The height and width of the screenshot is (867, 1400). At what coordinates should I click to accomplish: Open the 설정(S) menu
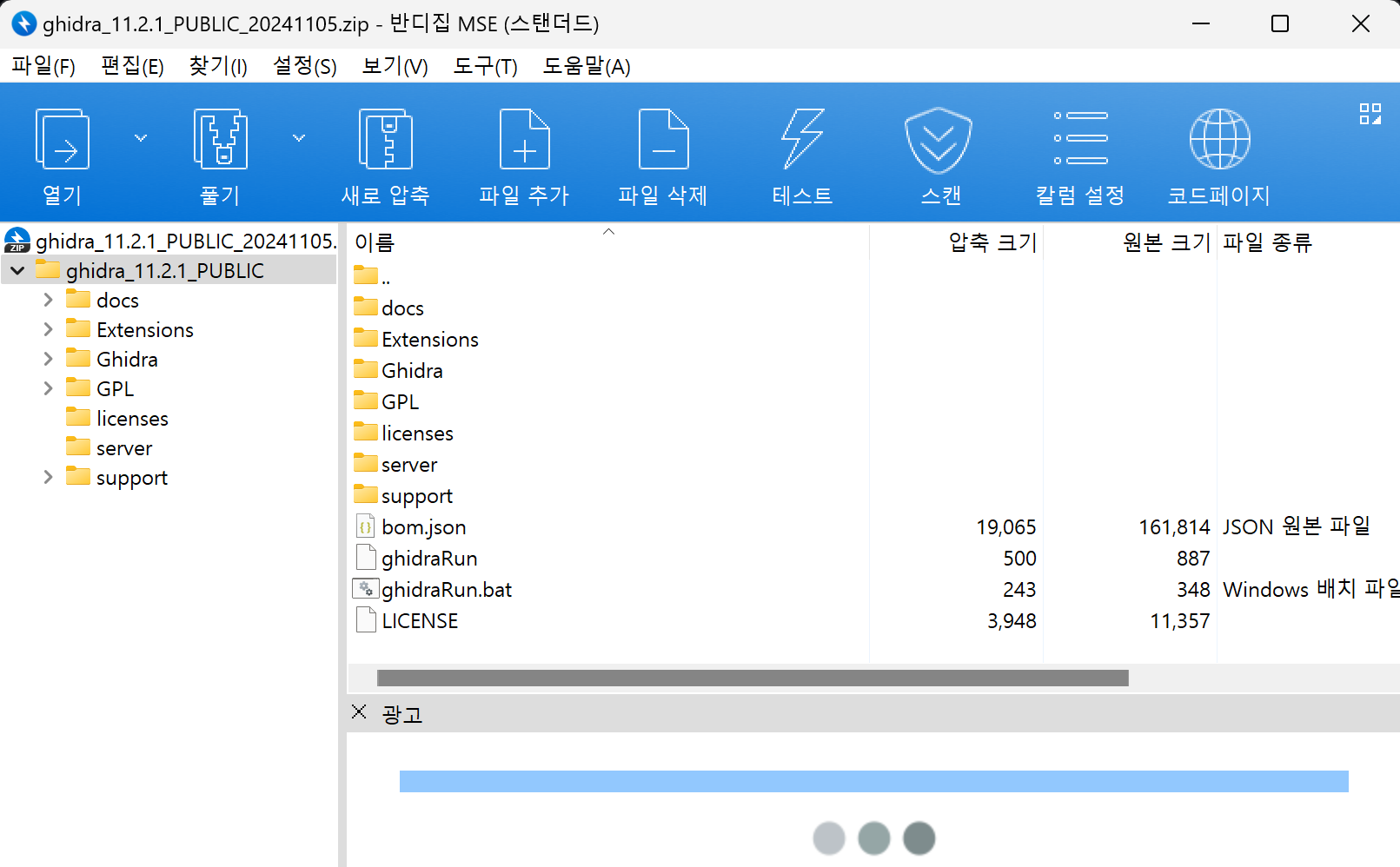[305, 67]
